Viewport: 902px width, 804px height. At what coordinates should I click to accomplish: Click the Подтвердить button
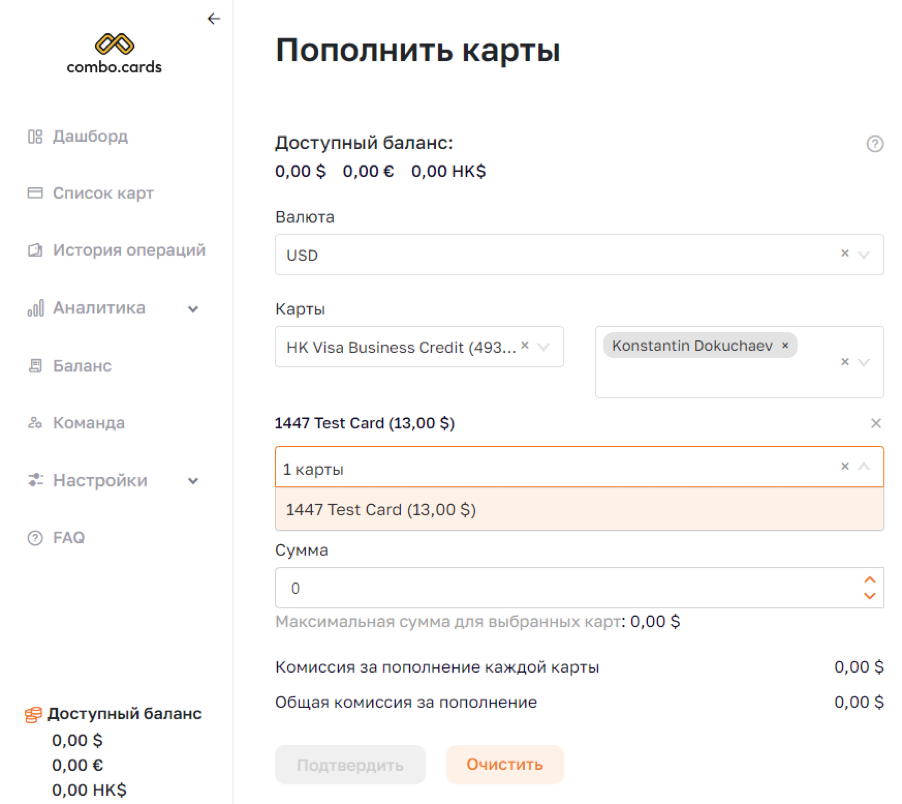350,765
